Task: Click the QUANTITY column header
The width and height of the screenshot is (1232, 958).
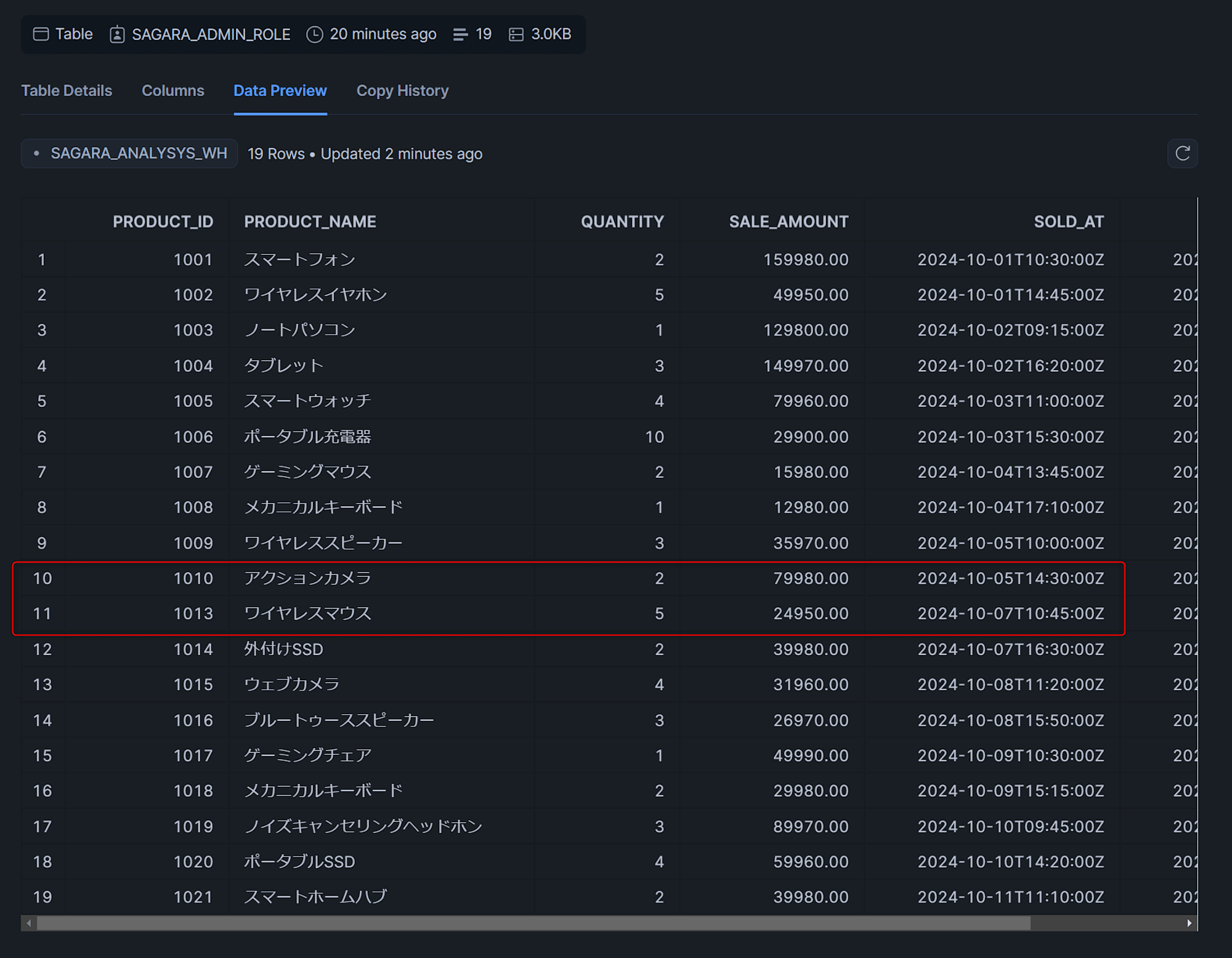Action: click(x=622, y=222)
